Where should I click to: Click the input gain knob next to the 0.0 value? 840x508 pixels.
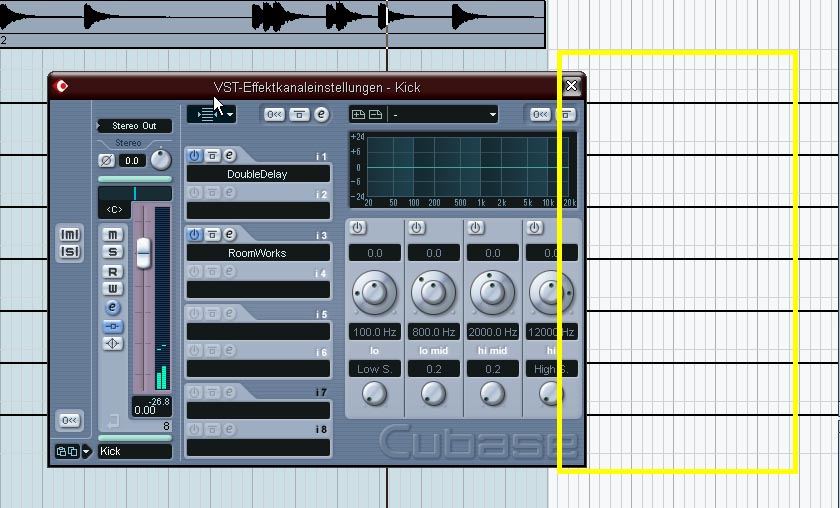[161, 160]
